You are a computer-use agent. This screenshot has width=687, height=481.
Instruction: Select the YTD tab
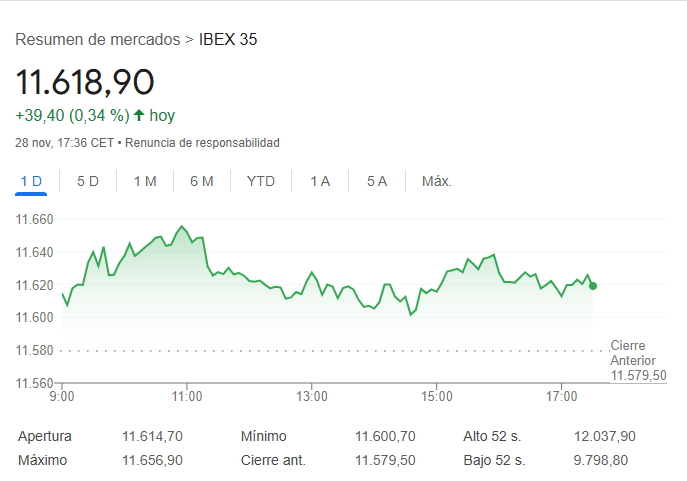click(261, 181)
